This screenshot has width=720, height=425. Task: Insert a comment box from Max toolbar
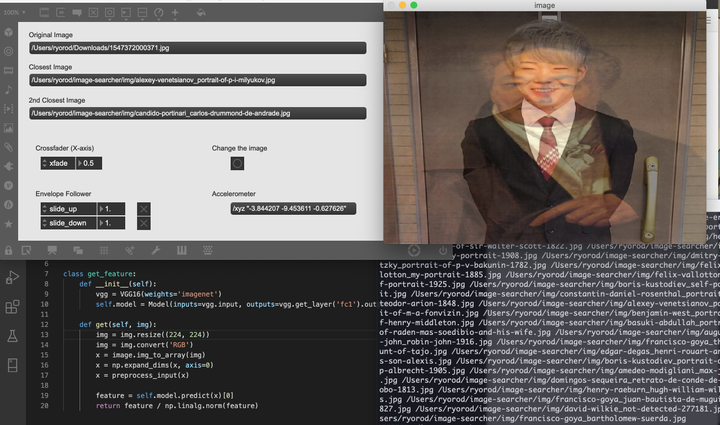click(77, 12)
